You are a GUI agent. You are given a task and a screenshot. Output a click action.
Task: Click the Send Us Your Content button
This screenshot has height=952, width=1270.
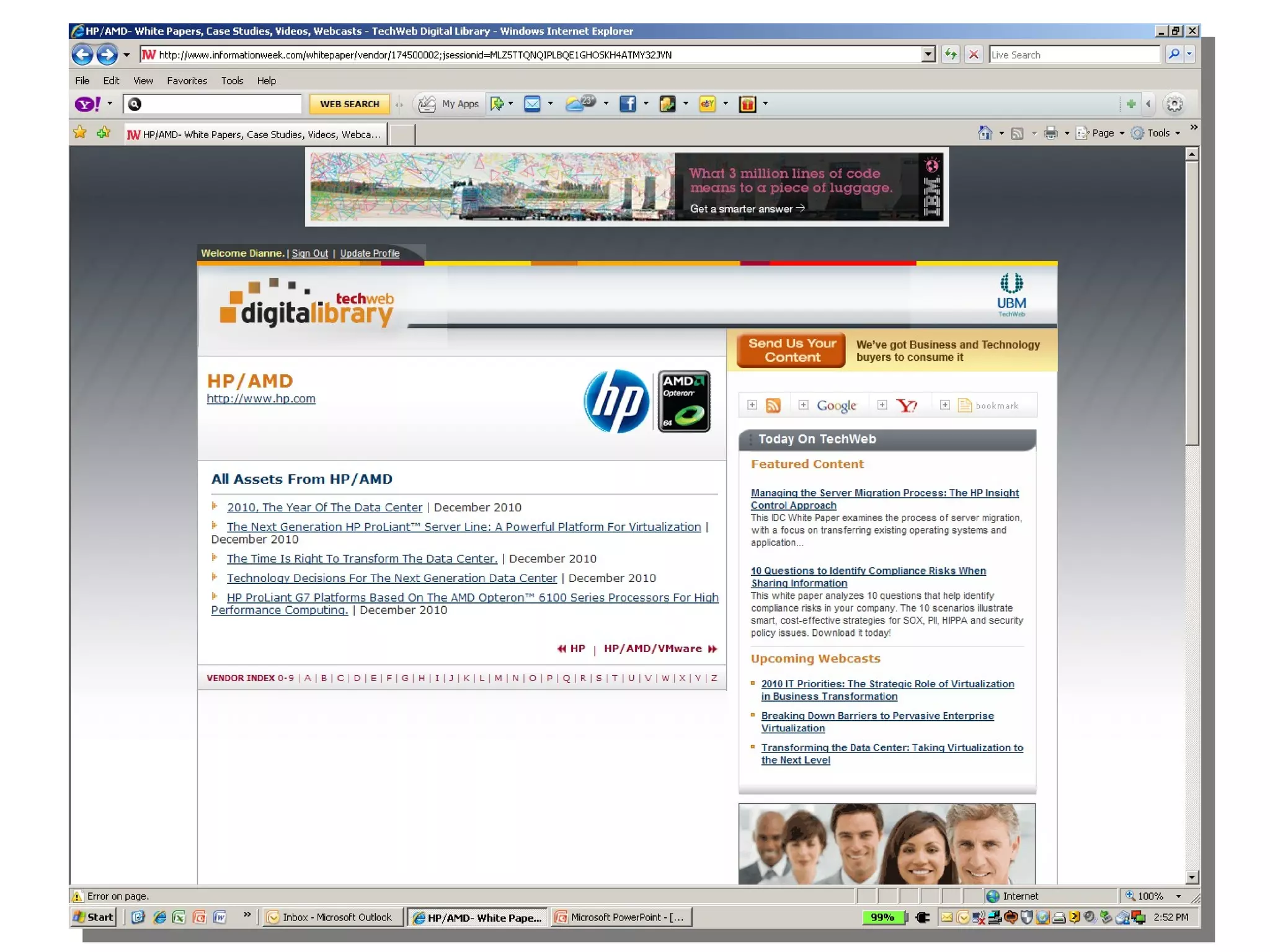tap(791, 350)
